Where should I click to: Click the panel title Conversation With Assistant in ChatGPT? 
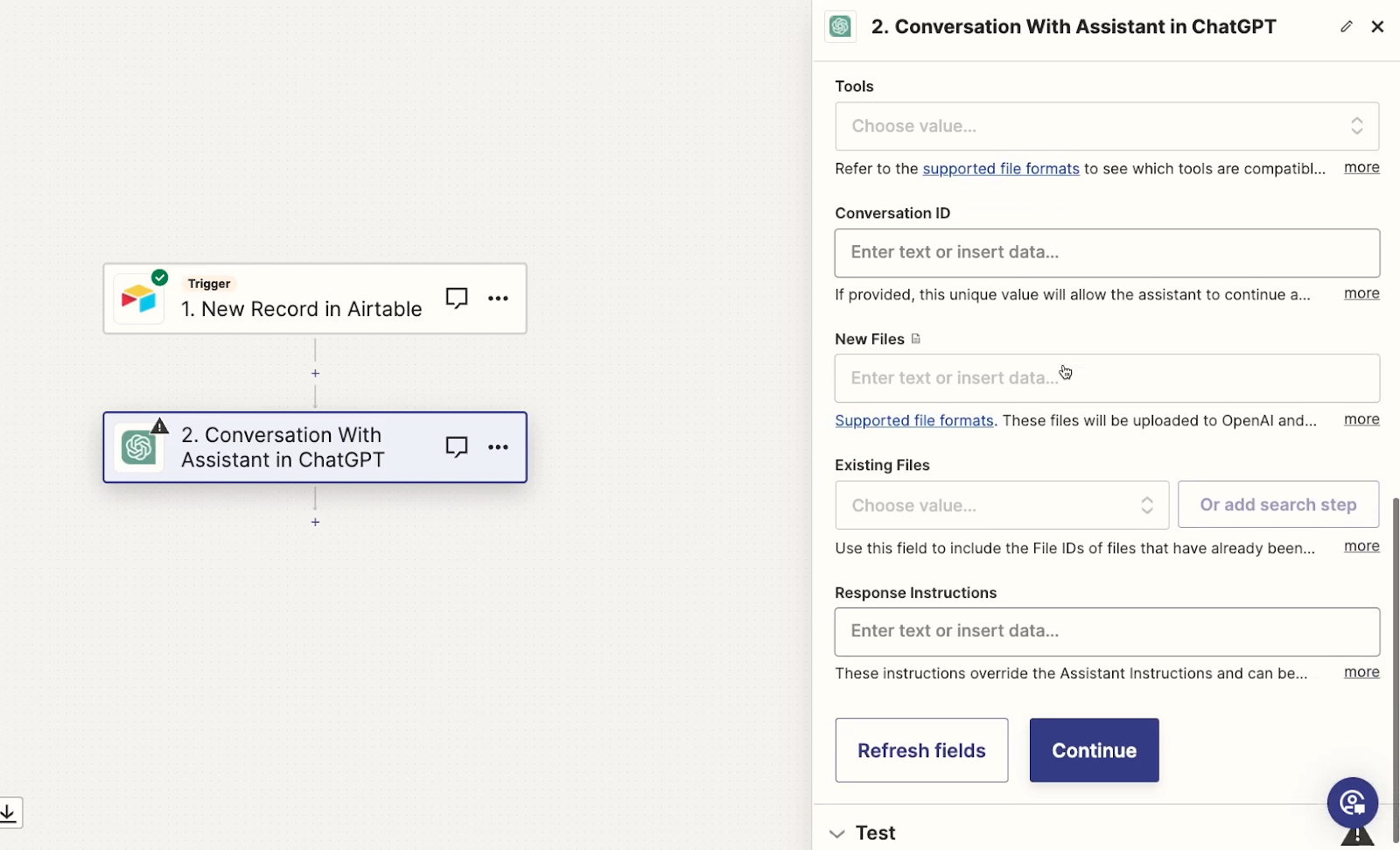point(1074,26)
